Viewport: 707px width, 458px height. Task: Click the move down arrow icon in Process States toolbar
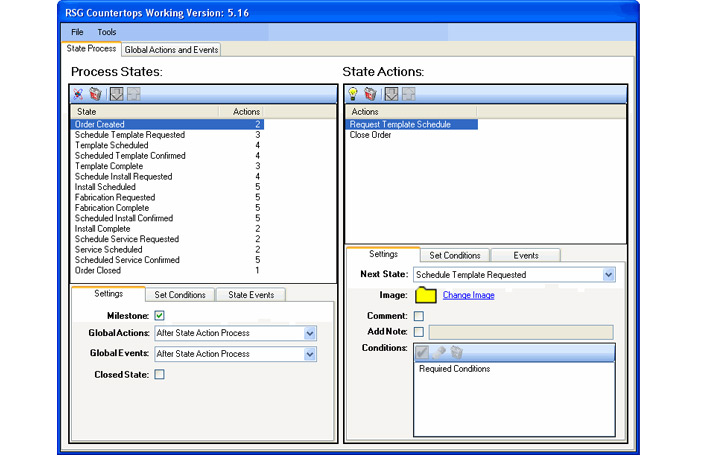[117, 94]
